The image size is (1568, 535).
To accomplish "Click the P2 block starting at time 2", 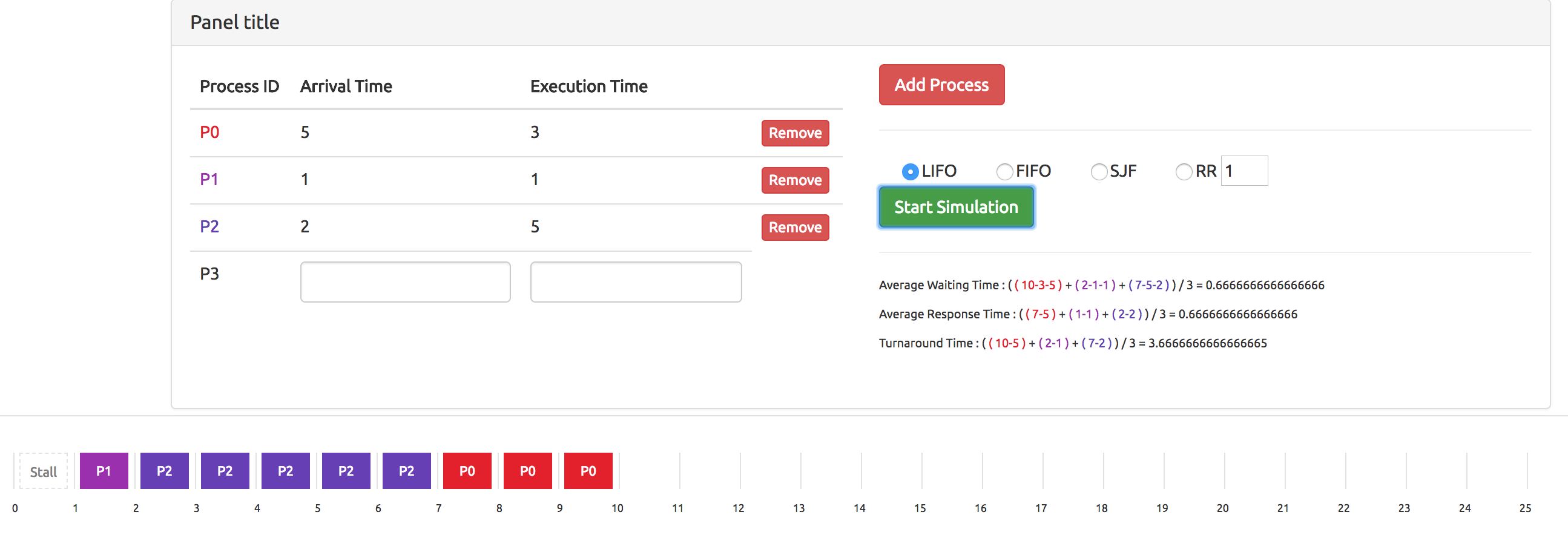I will (x=164, y=471).
